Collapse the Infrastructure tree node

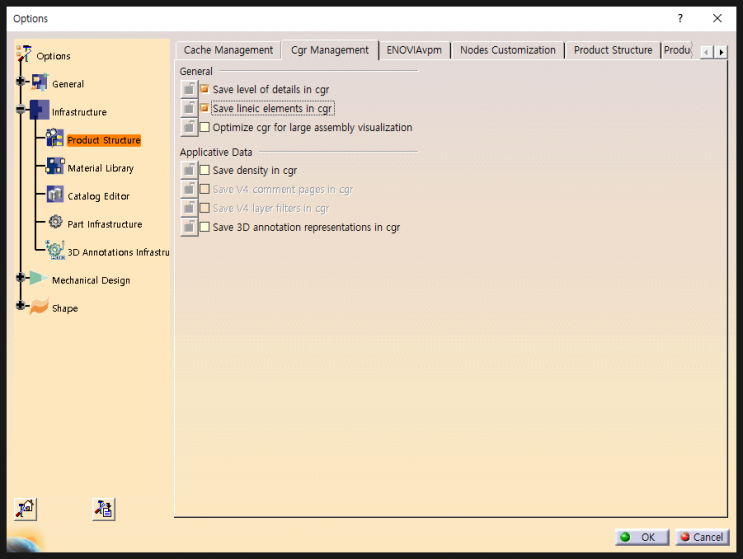(20, 109)
